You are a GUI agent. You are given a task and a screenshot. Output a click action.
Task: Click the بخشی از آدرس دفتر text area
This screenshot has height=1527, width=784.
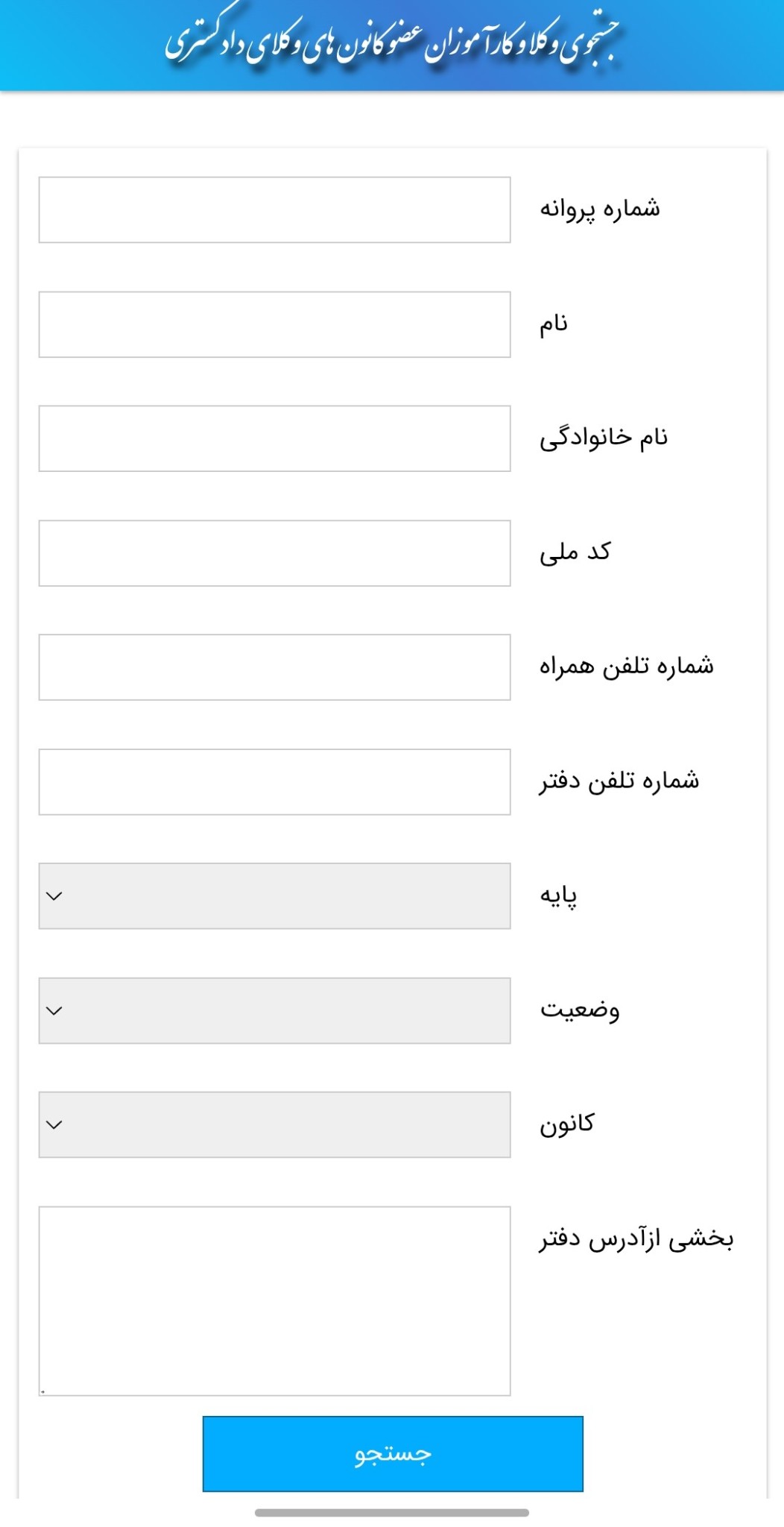tap(274, 1300)
